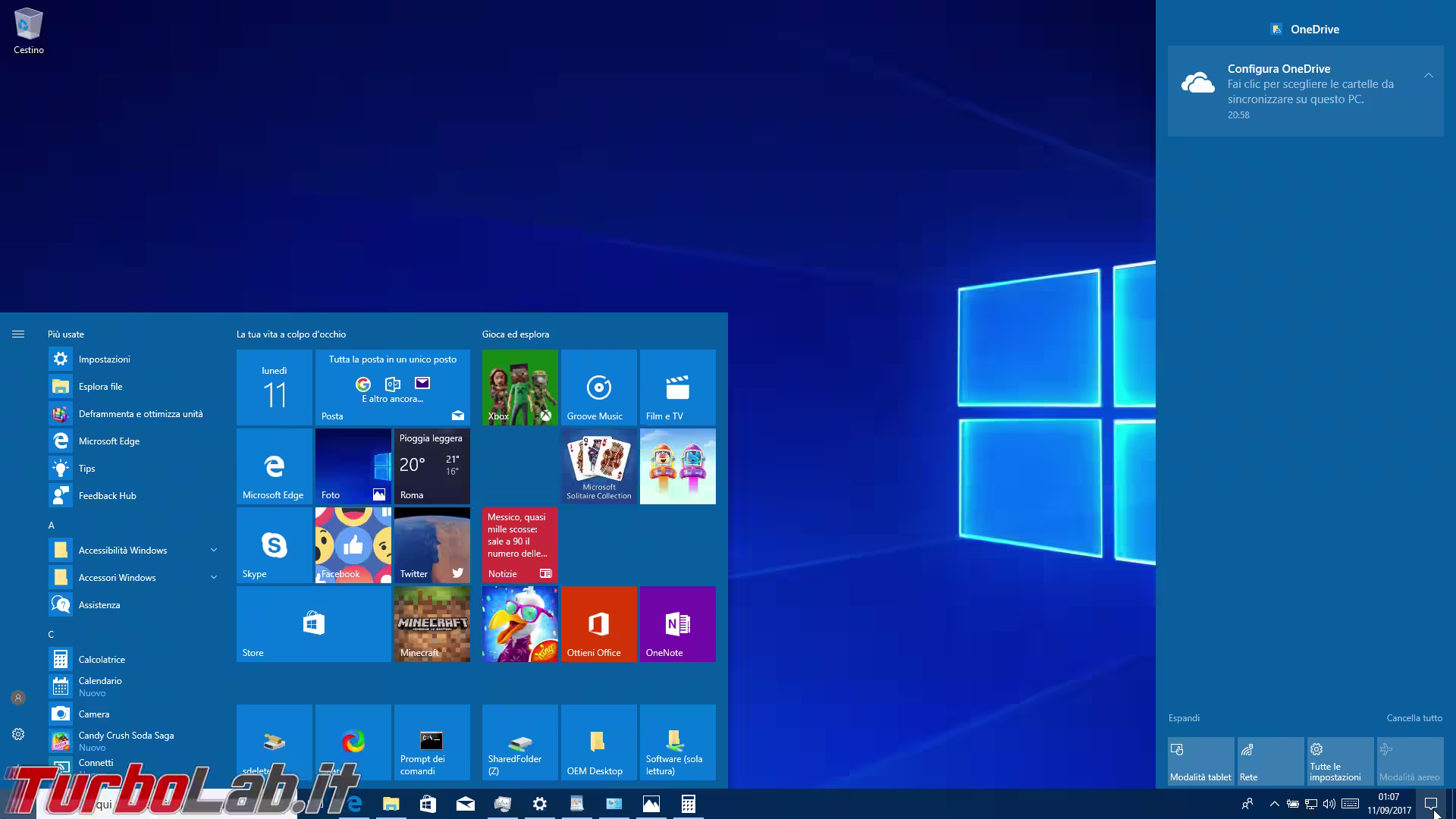Open the Minecraft tile
Viewport: 1456px width, 819px height.
(x=431, y=623)
